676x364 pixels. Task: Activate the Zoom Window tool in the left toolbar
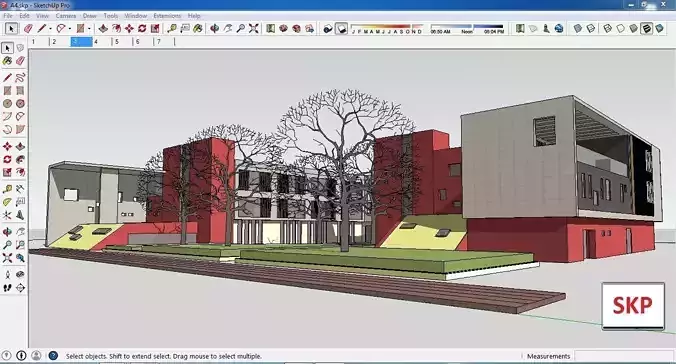20,245
